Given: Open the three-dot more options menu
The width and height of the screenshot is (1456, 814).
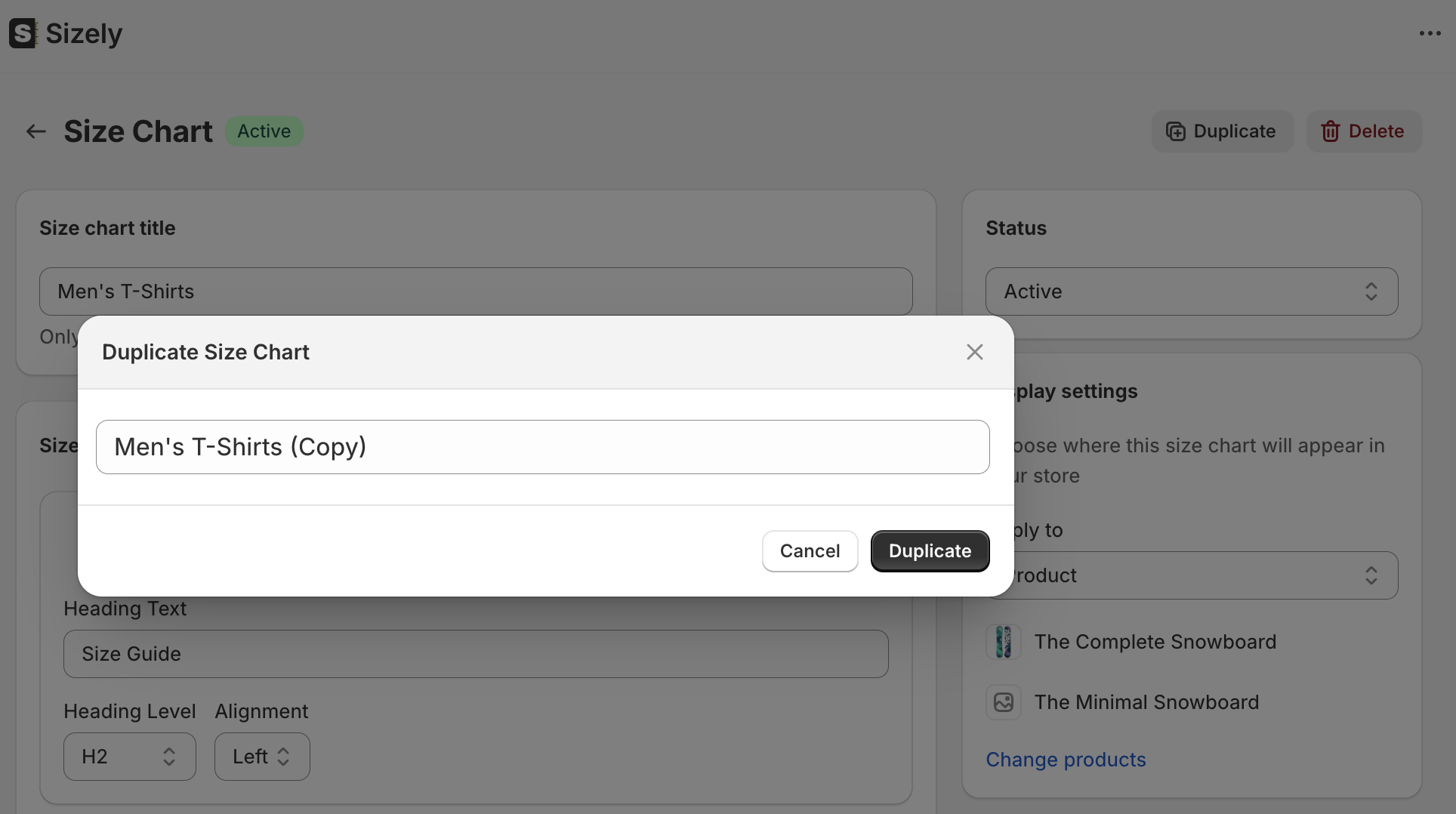Looking at the screenshot, I should click(1430, 33).
